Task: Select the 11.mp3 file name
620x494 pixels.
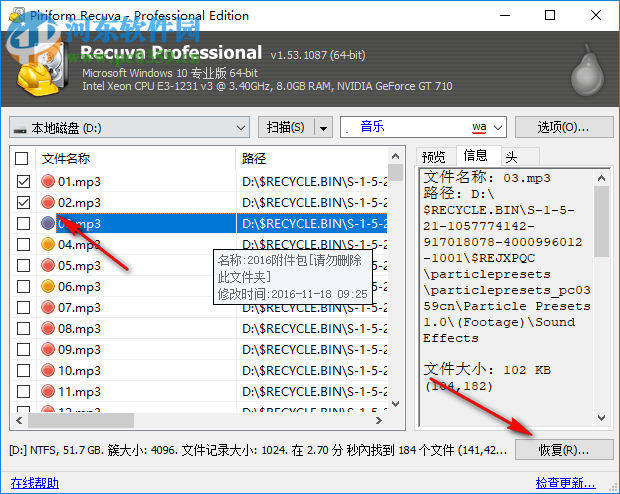Action: coord(79,392)
